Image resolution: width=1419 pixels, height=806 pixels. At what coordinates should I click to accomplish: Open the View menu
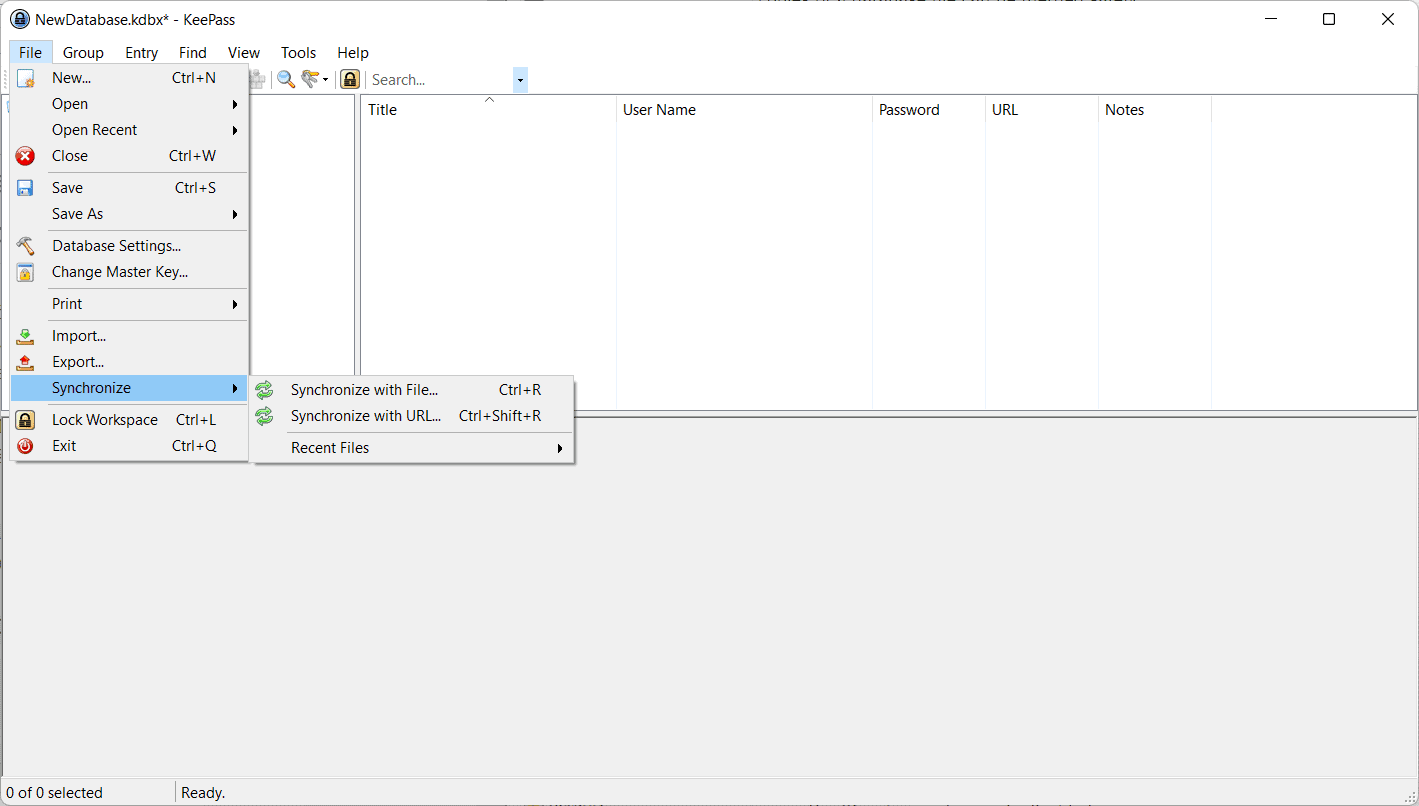pyautogui.click(x=244, y=53)
